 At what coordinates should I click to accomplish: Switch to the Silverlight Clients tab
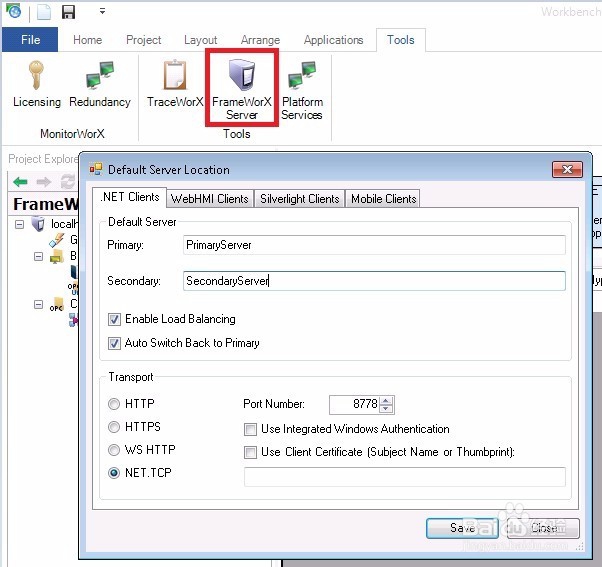click(x=299, y=198)
